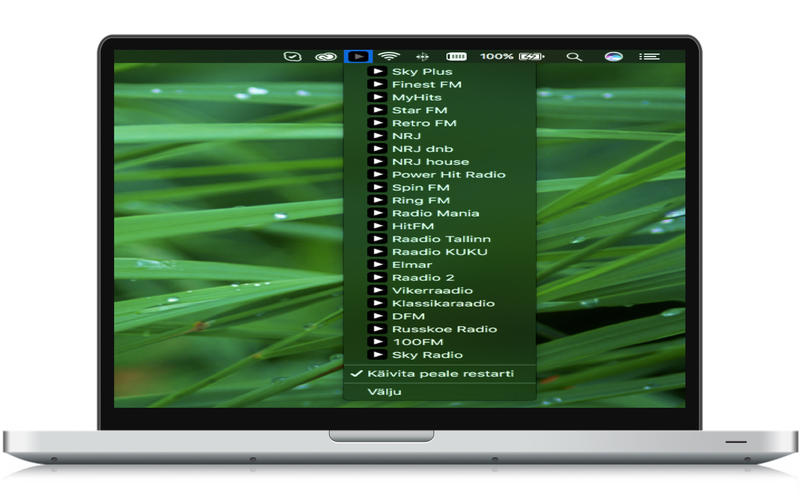Click play icon beside Ring FM
Image resolution: width=800 pixels, height=500 pixels.
(377, 200)
